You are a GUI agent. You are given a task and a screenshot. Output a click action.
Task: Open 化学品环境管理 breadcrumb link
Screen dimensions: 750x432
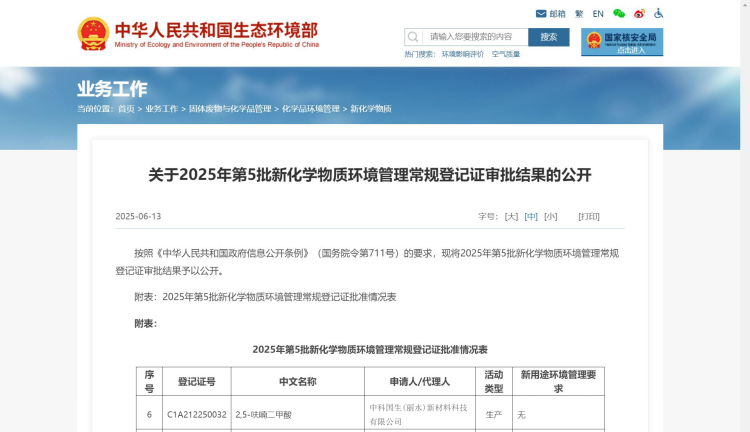click(x=311, y=108)
